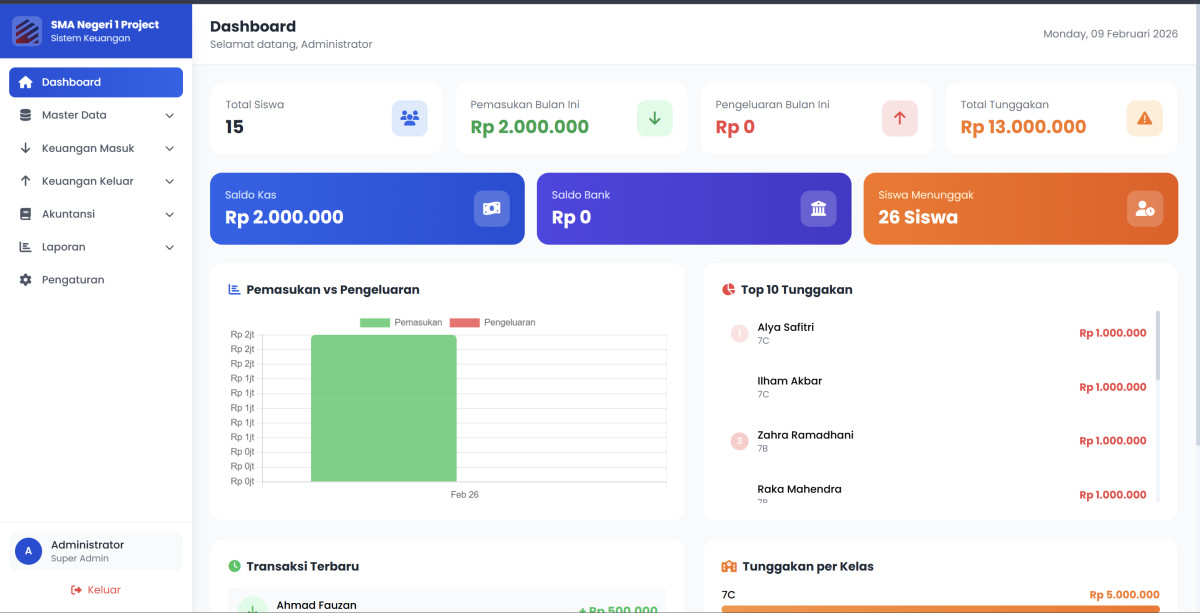Click the Saldo Bank building icon

819,208
